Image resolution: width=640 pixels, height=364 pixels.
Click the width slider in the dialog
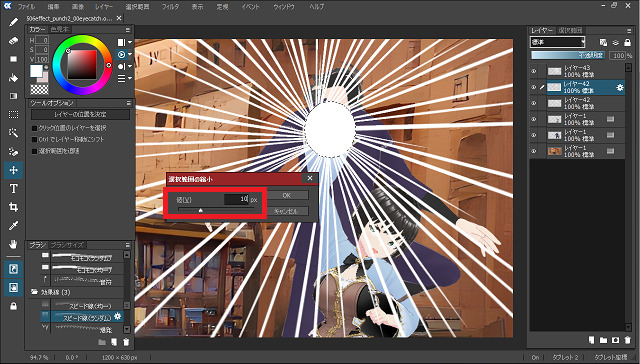216,210
